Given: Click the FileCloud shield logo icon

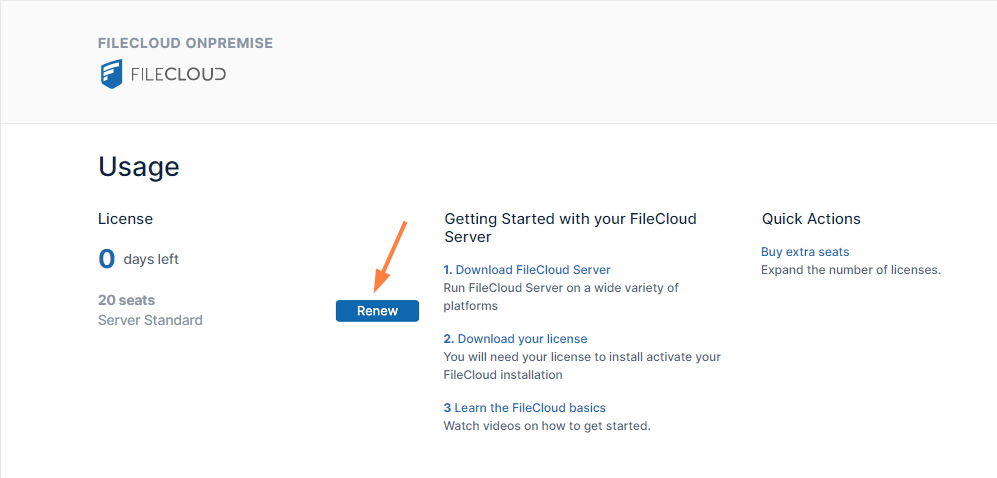Looking at the screenshot, I should [x=111, y=74].
